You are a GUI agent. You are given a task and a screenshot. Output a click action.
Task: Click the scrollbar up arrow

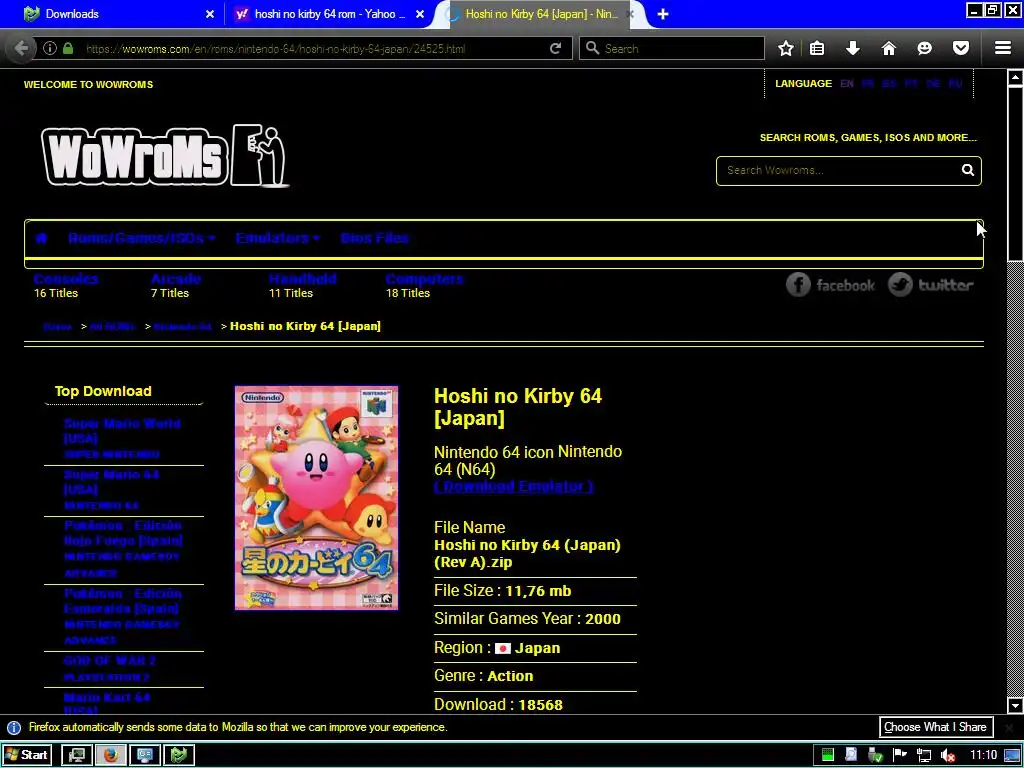(1015, 77)
